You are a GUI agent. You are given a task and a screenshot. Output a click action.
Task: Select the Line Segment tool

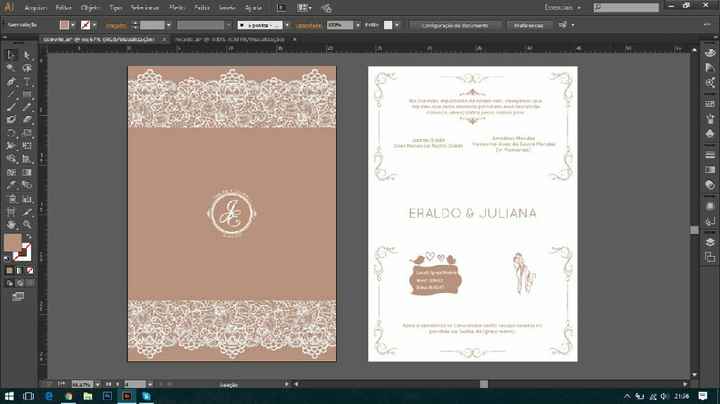(11, 95)
